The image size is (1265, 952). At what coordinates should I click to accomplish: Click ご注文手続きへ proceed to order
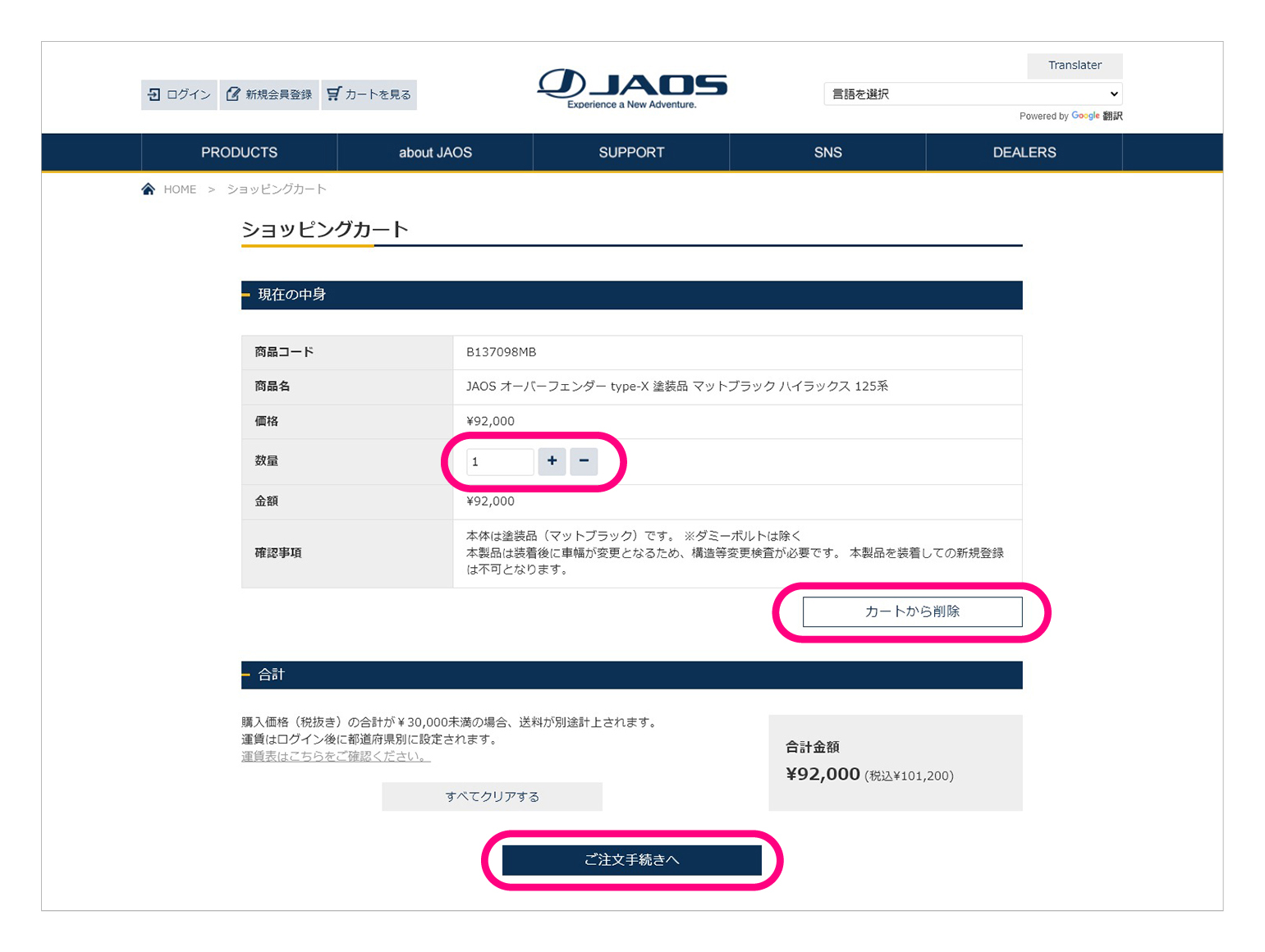tap(631, 860)
